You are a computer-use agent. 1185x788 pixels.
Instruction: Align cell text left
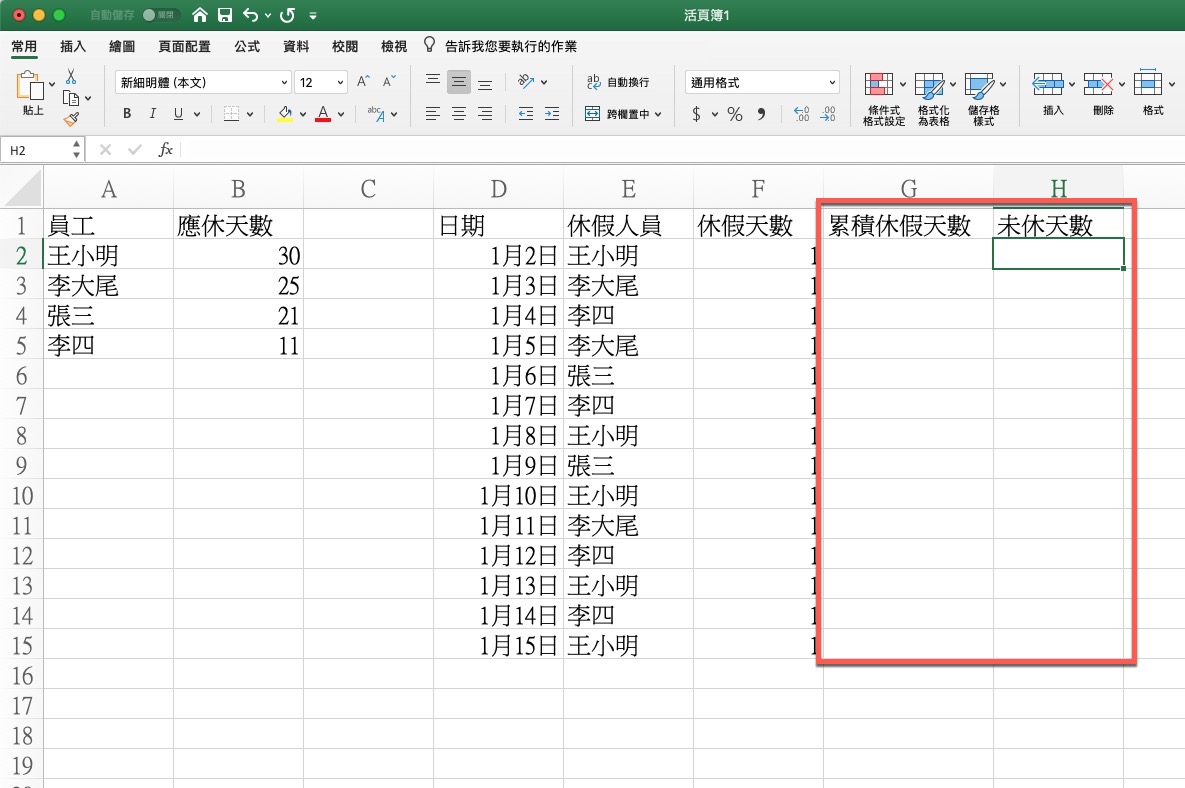[x=432, y=114]
